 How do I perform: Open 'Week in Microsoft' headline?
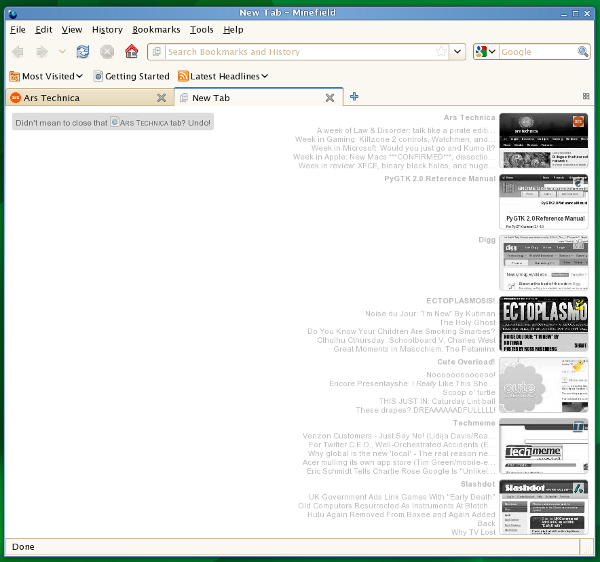(403, 148)
